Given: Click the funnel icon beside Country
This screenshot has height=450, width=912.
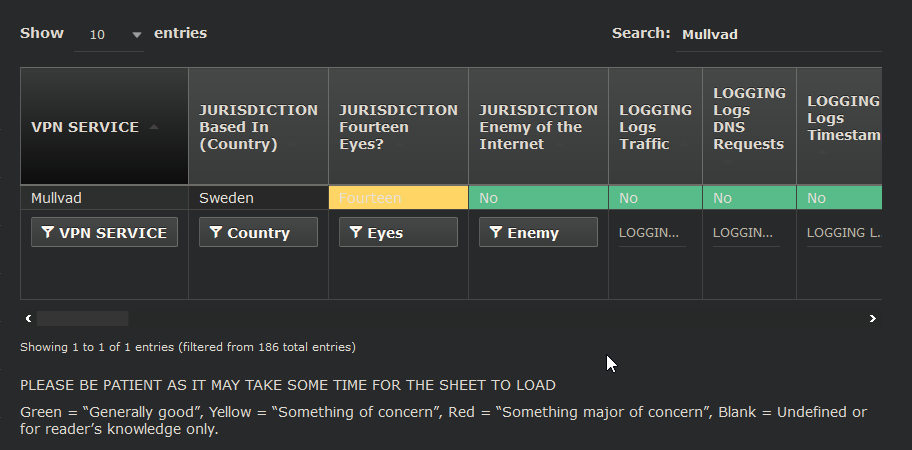Looking at the screenshot, I should coord(216,233).
